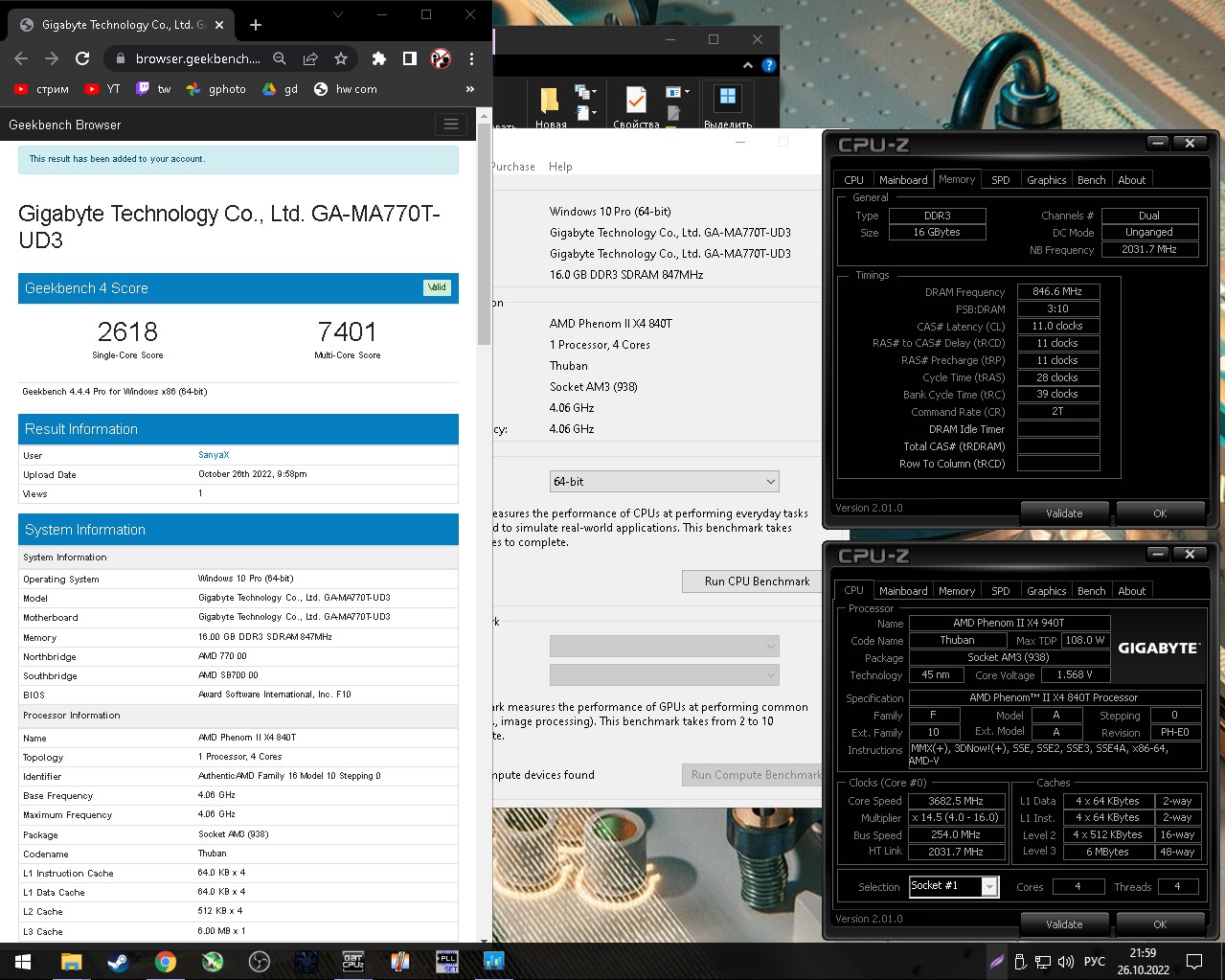Open the gd Google Drive bookmark

[281, 89]
